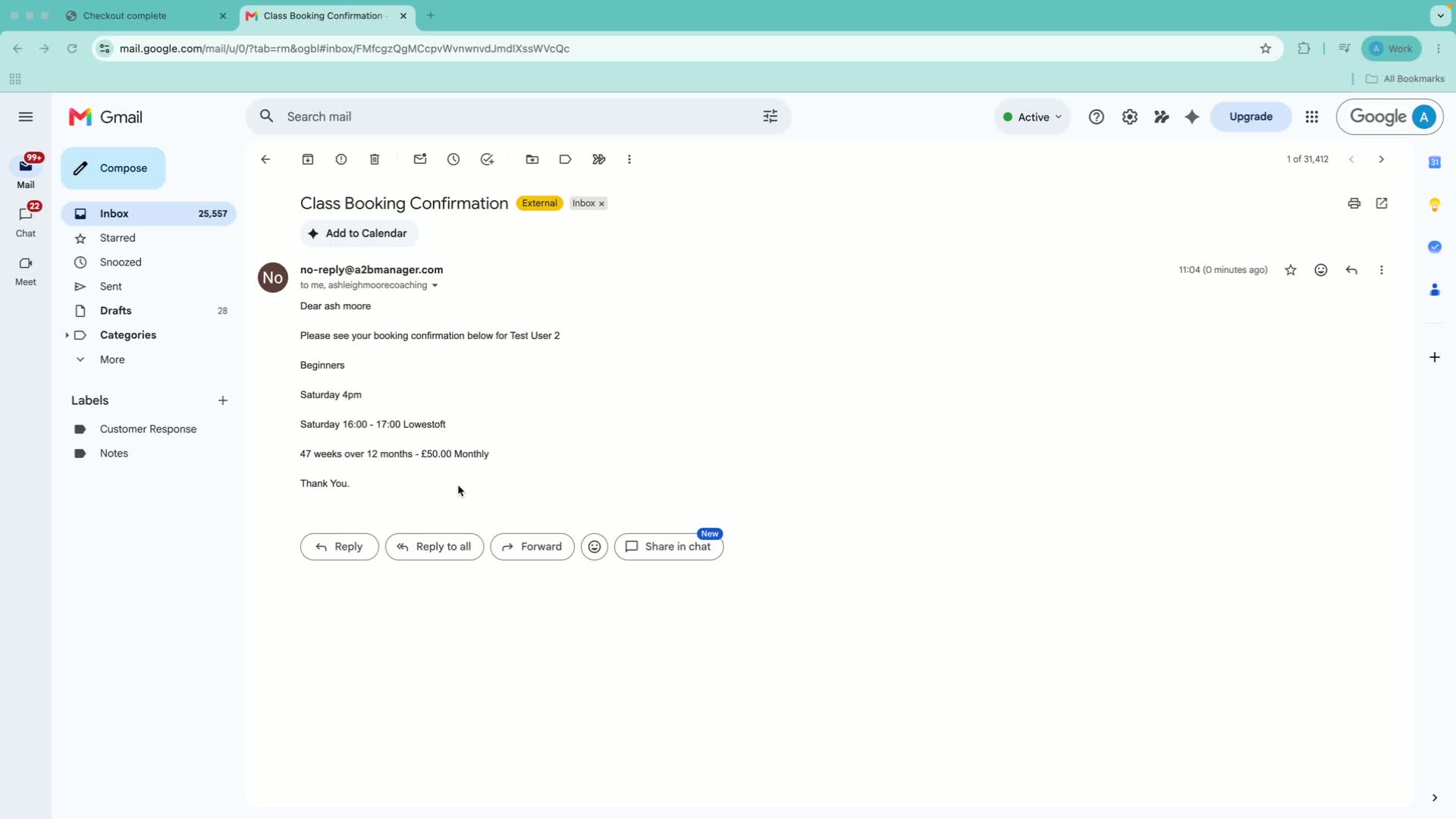Add email to Tasks icon
The width and height of the screenshot is (1456, 819).
click(487, 159)
